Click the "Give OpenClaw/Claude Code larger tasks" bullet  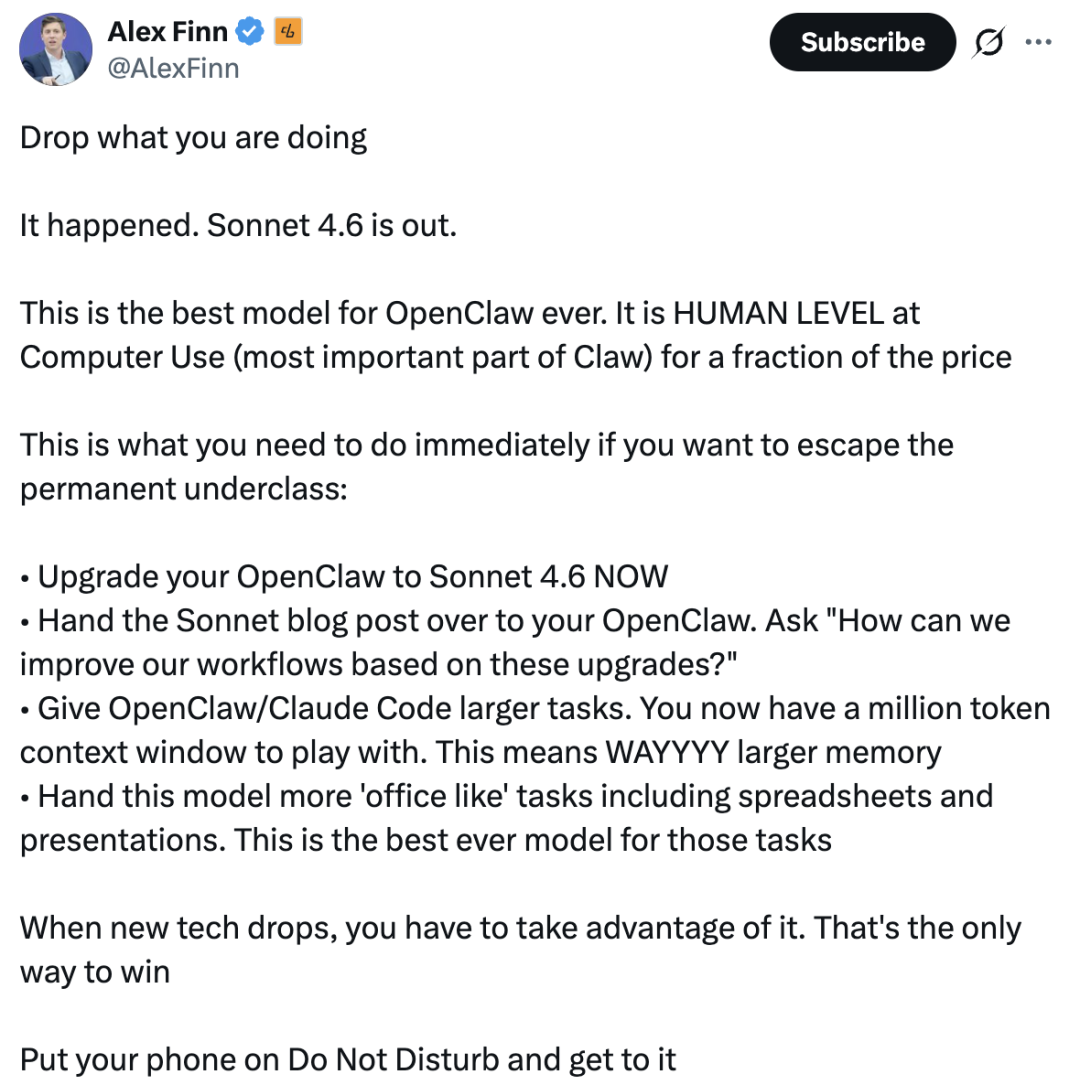click(x=330, y=709)
